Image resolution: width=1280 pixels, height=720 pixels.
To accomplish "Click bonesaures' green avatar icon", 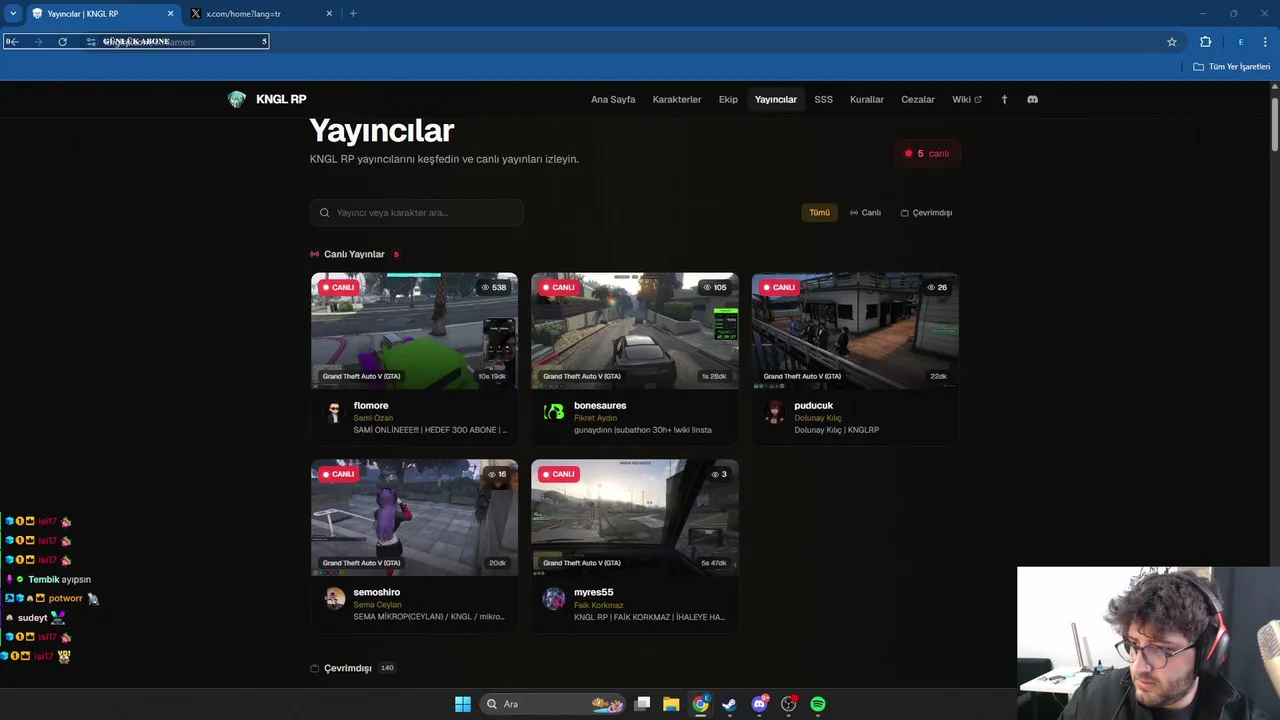I will pyautogui.click(x=554, y=412).
